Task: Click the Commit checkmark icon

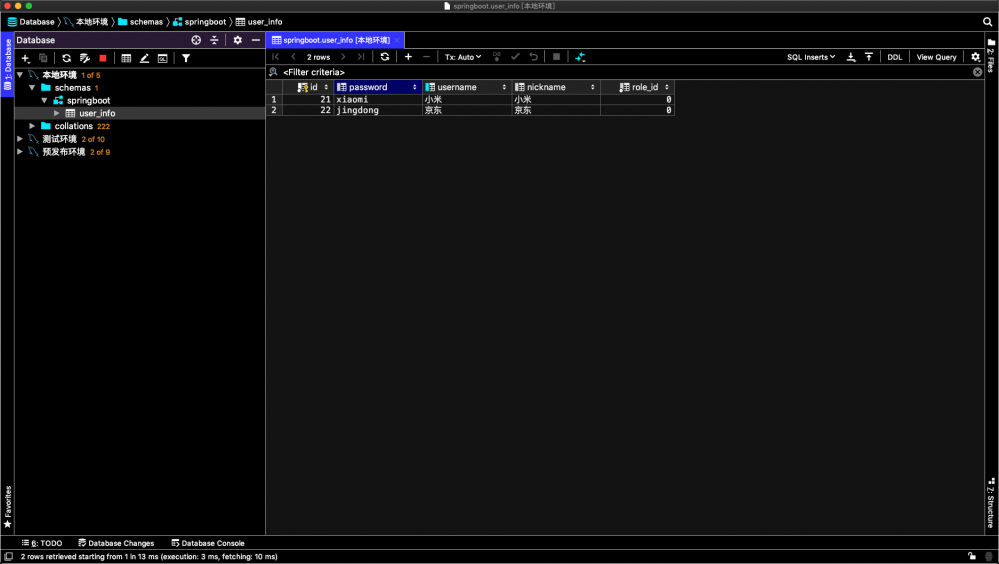Action: [x=515, y=57]
